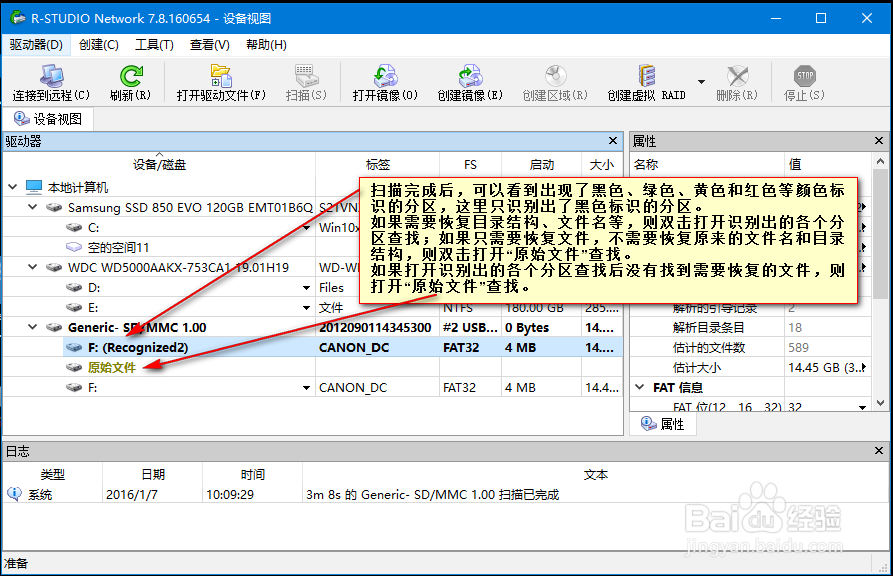Click the 连接到远程 toolbar icon
This screenshot has height=576, width=893.
[x=51, y=76]
